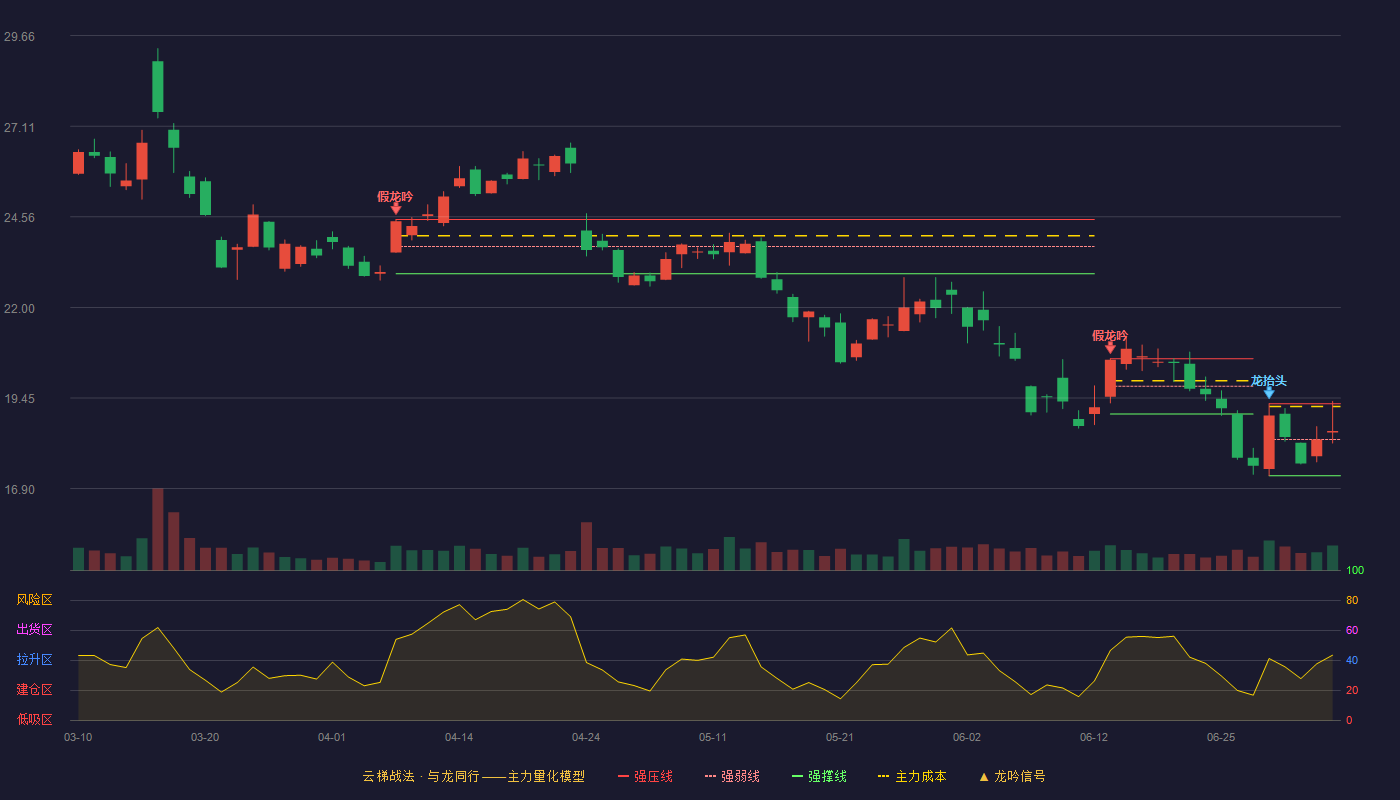
Task: Click the 出货区 zone label
Action: 35,630
